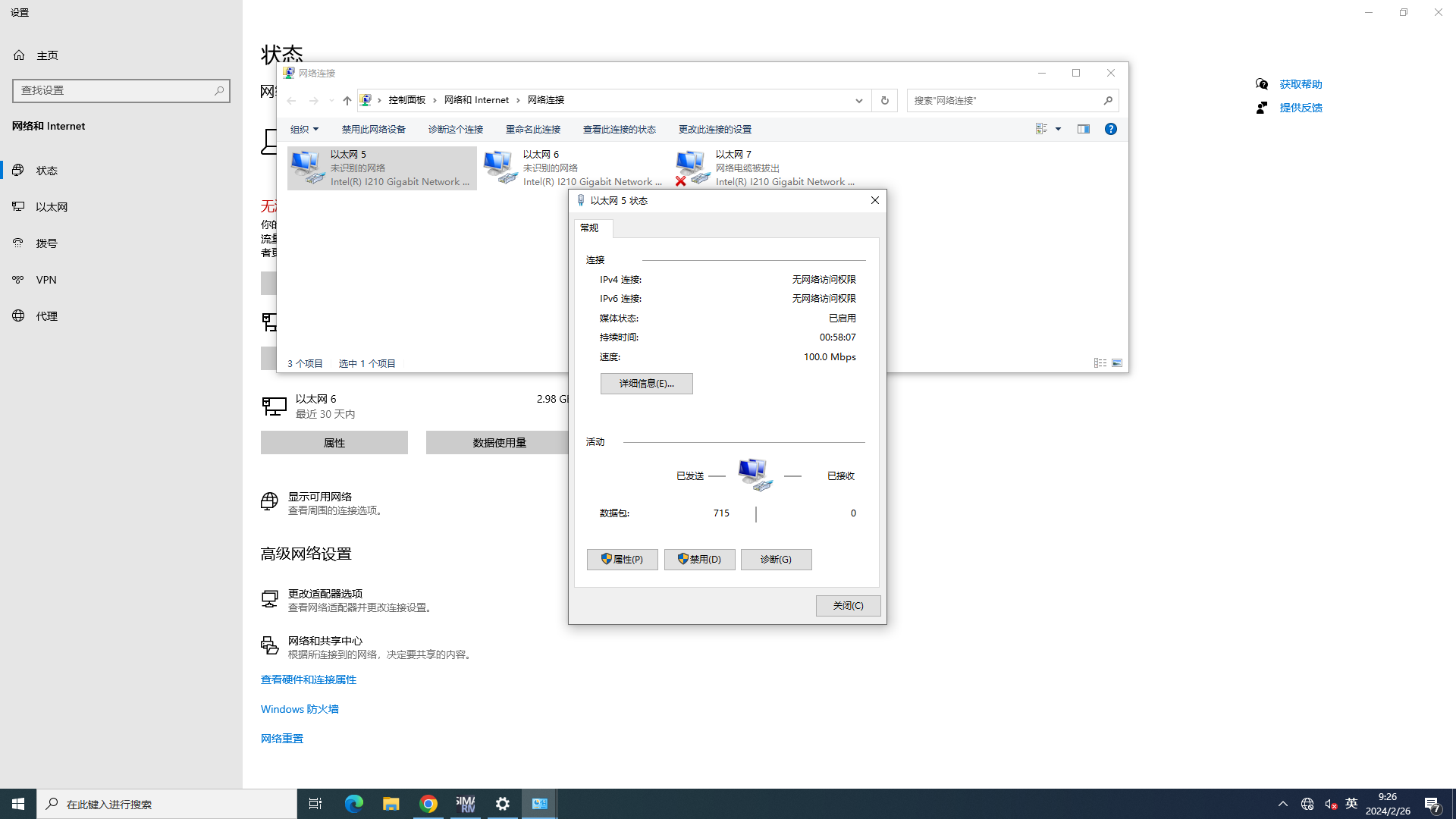This screenshot has height=819, width=1456.
Task: Go up one folder level arrow
Action: (347, 100)
